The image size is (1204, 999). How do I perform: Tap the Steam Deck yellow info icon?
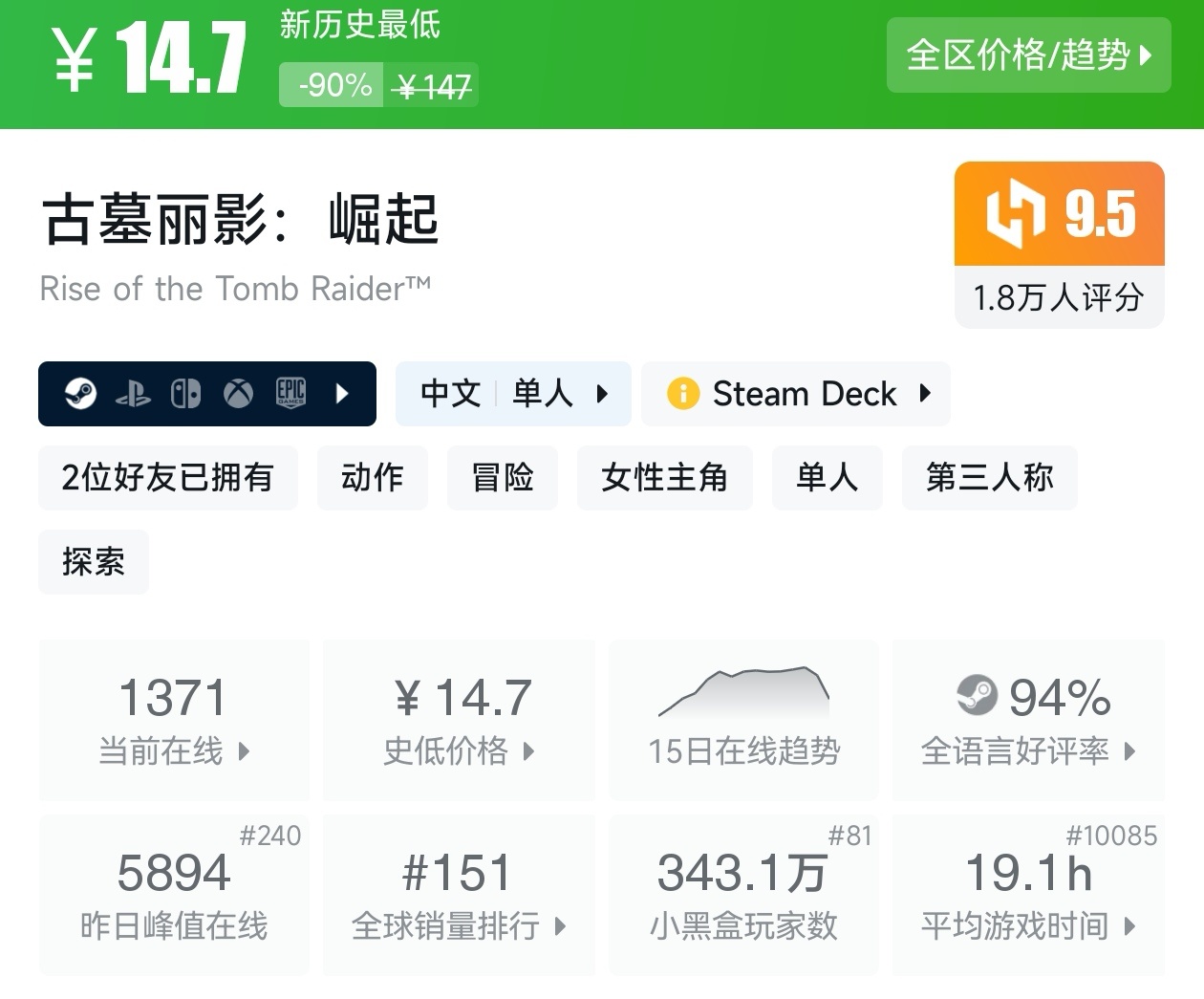[x=683, y=394]
